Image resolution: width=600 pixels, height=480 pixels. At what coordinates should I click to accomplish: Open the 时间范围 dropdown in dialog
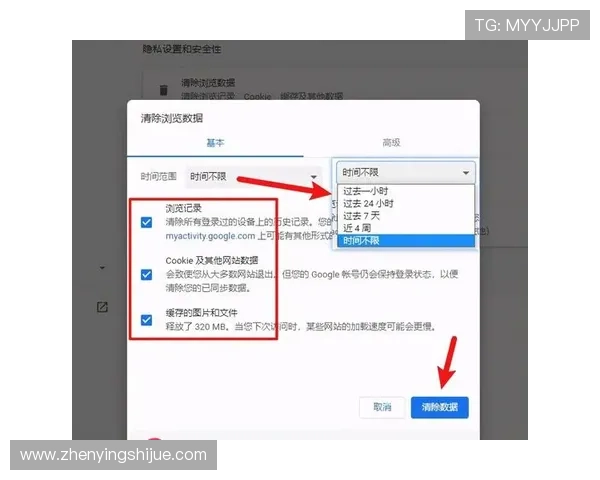coord(253,176)
